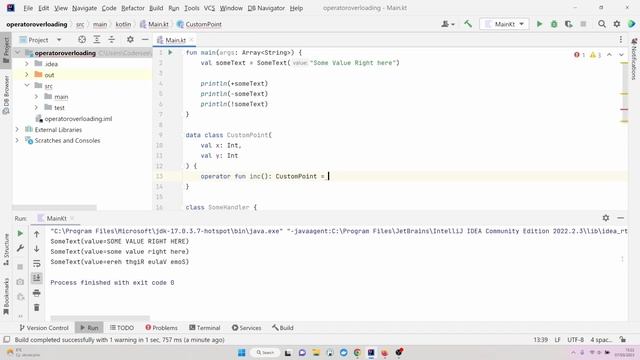The width and height of the screenshot is (640, 360).
Task: Open Terminal tool window
Action: click(x=204, y=328)
